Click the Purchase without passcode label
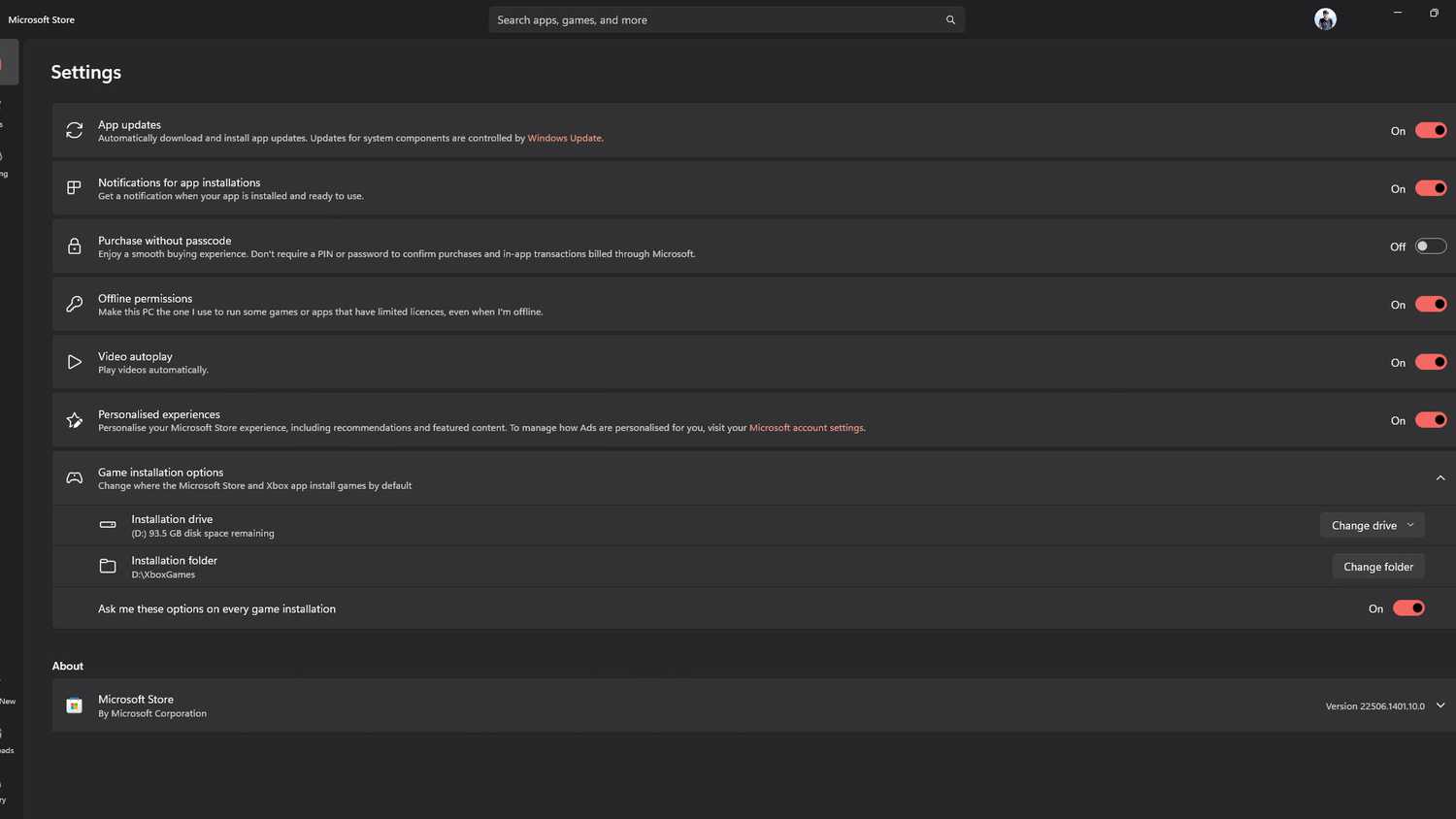Image resolution: width=1456 pixels, height=819 pixels. tap(164, 241)
